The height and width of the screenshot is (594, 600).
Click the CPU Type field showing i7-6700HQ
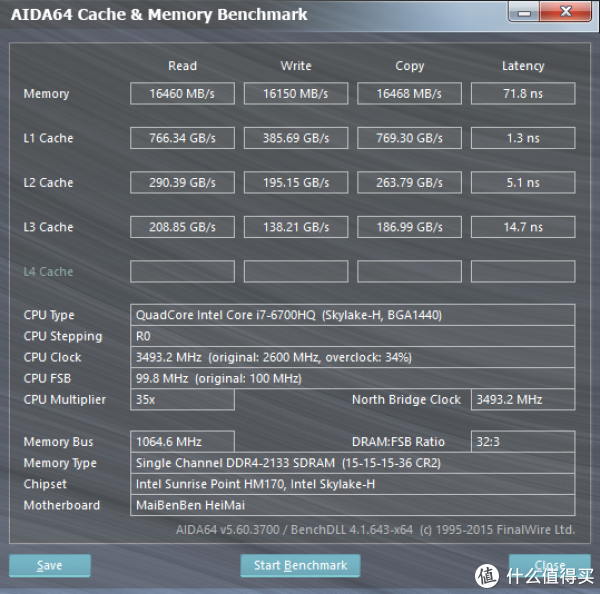click(x=352, y=315)
